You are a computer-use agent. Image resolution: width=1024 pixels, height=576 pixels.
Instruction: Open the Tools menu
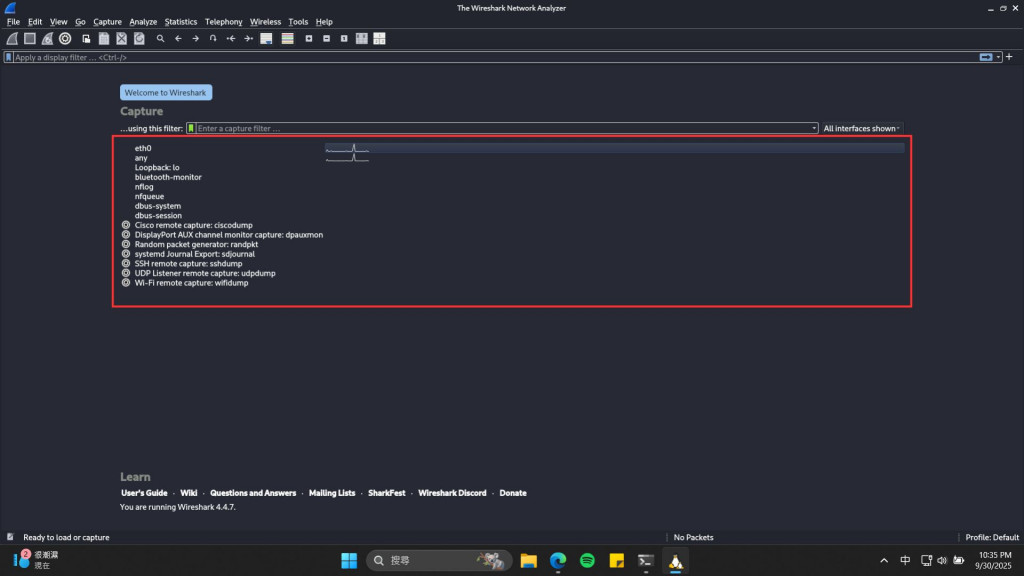point(298,22)
